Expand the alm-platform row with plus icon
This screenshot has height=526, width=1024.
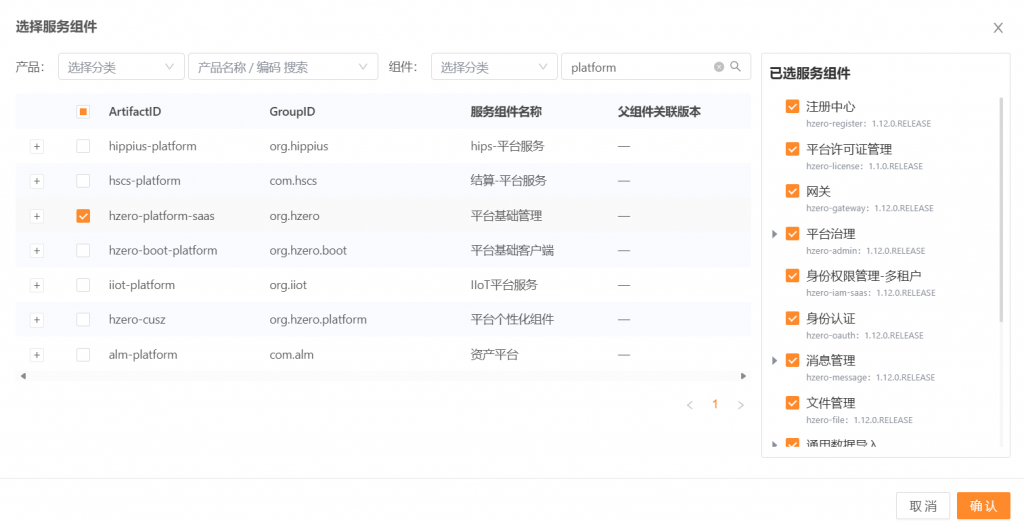37,355
